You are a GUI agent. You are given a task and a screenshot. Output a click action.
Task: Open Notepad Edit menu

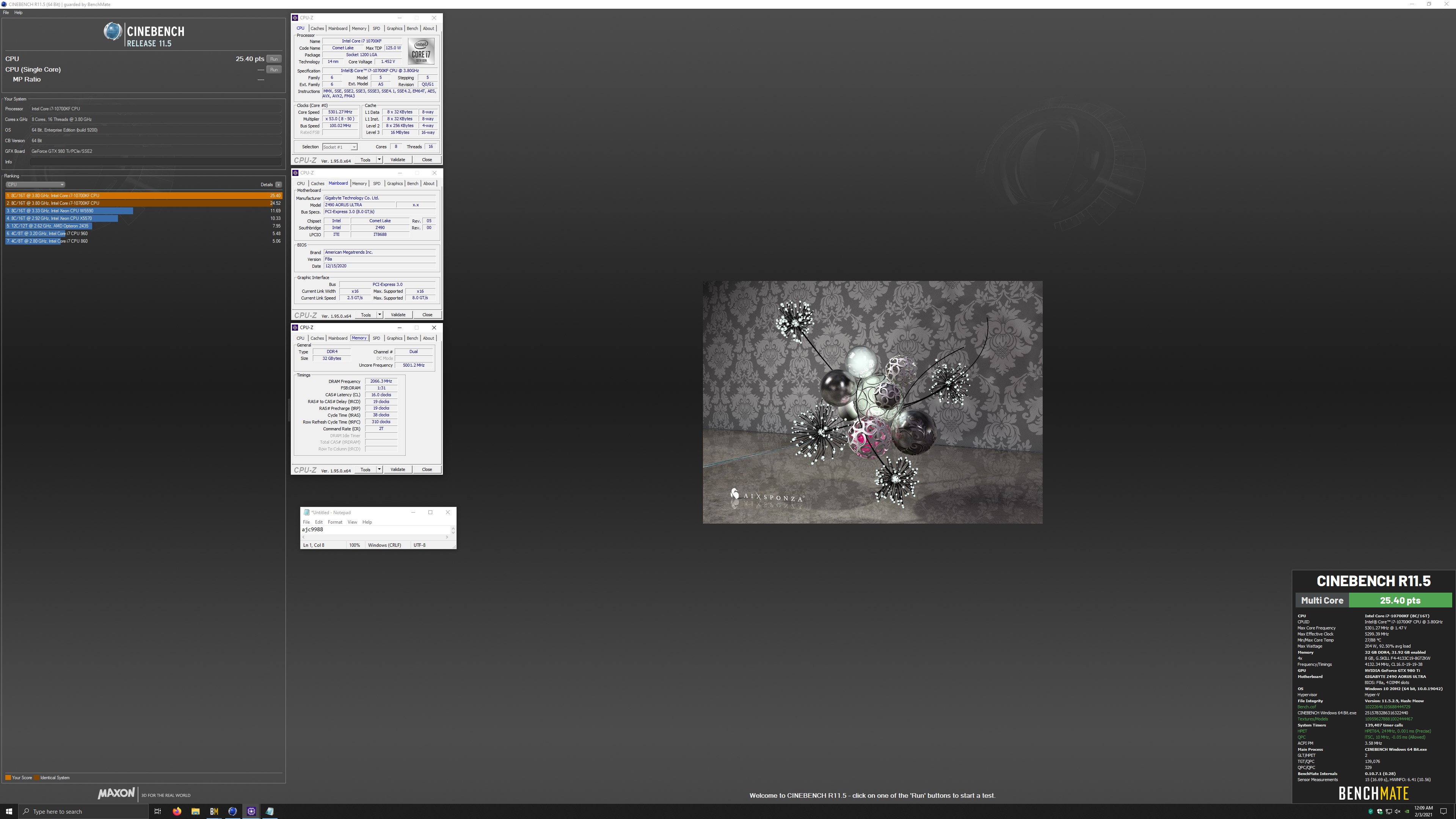319,522
